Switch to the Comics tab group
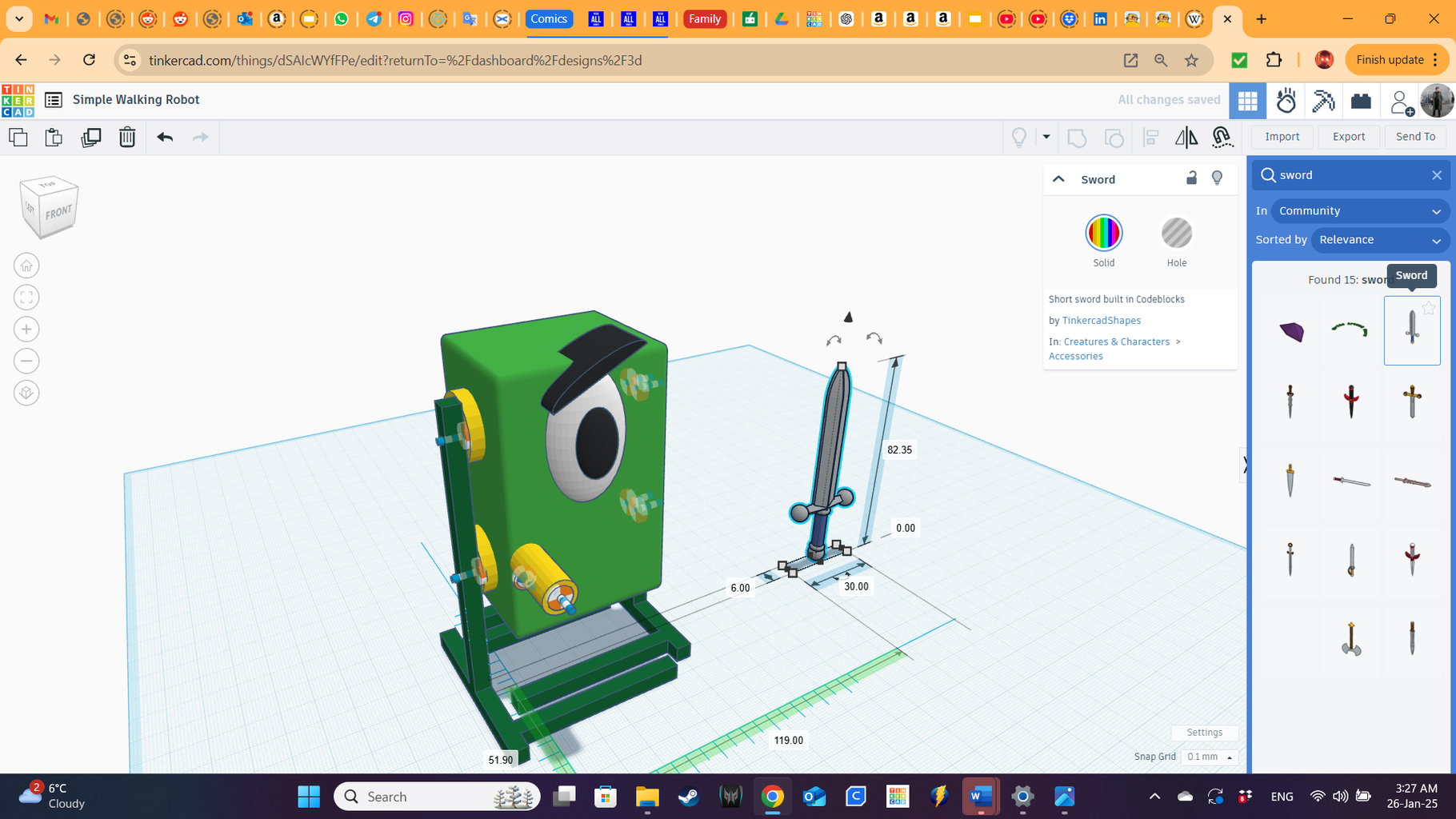This screenshot has width=1456, height=819. [549, 18]
